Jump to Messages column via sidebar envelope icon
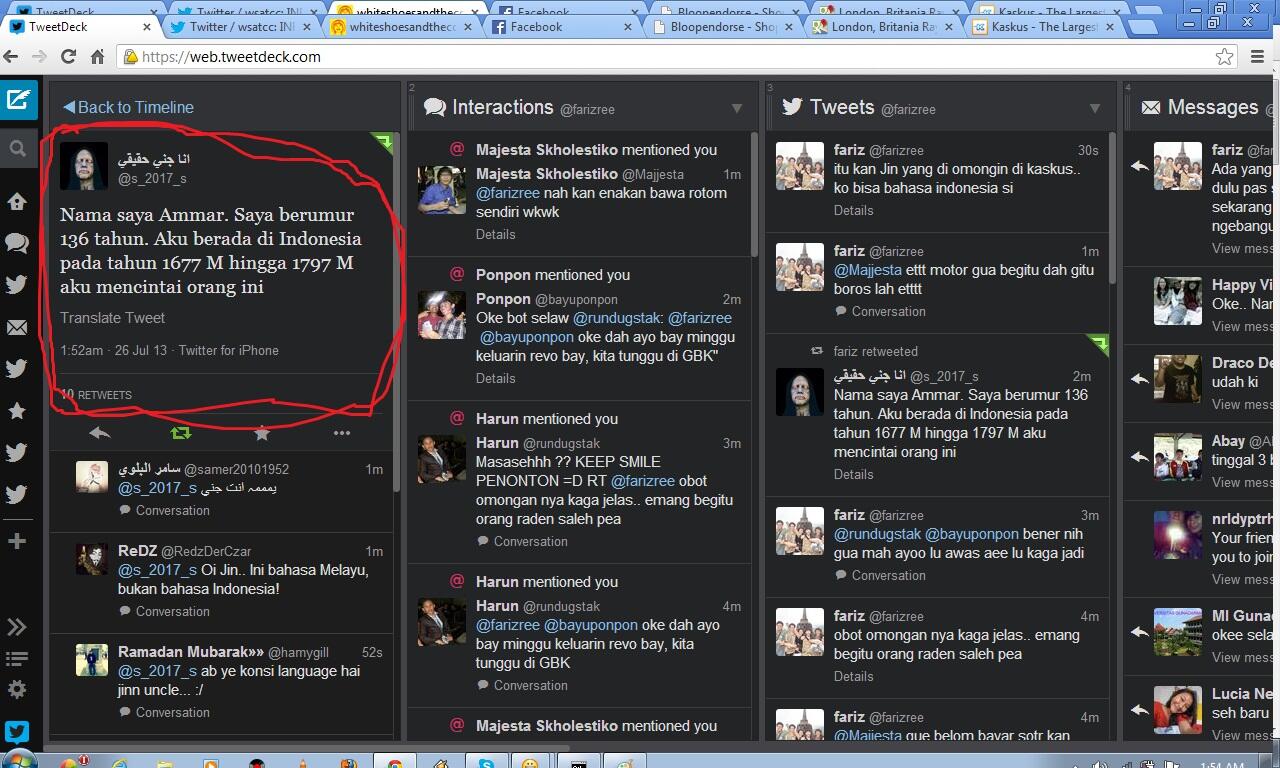1280x768 pixels. click(x=17, y=327)
